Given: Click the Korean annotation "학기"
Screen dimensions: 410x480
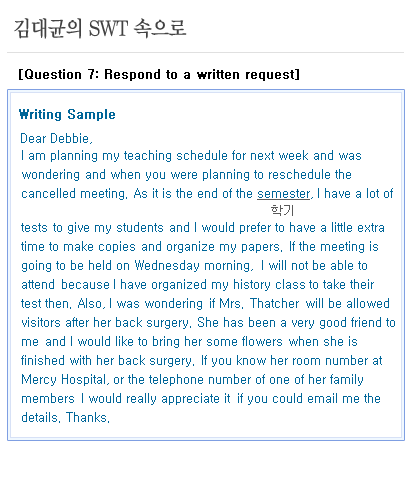Looking at the screenshot, I should point(282,210).
